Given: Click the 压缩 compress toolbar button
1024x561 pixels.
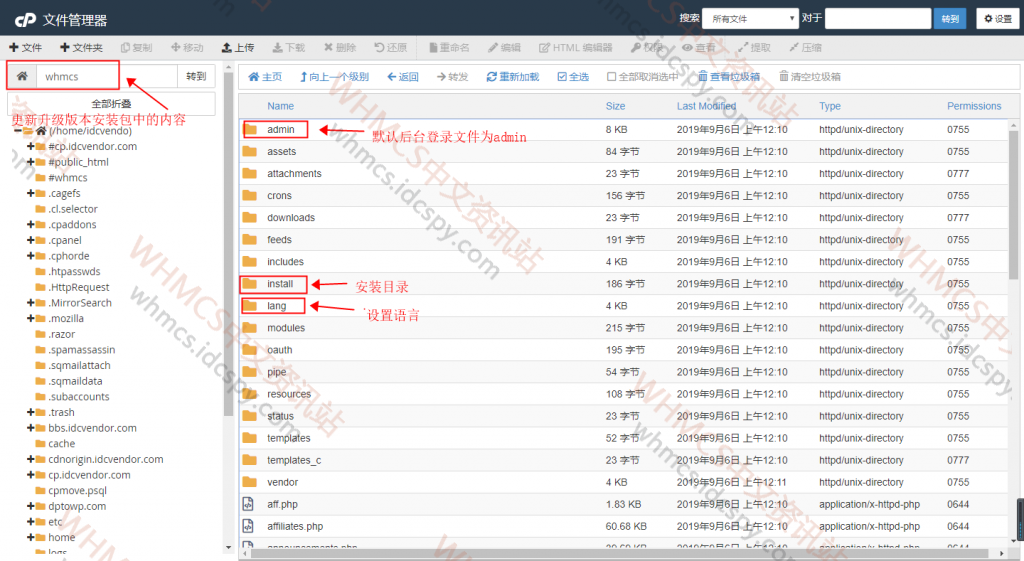Looking at the screenshot, I should (805, 48).
